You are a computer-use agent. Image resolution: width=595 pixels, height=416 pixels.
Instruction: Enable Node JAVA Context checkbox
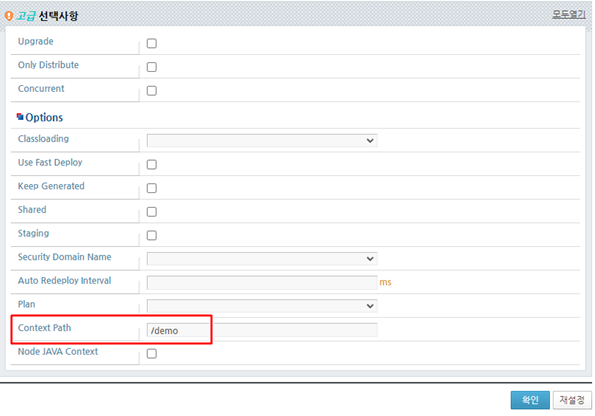point(152,353)
